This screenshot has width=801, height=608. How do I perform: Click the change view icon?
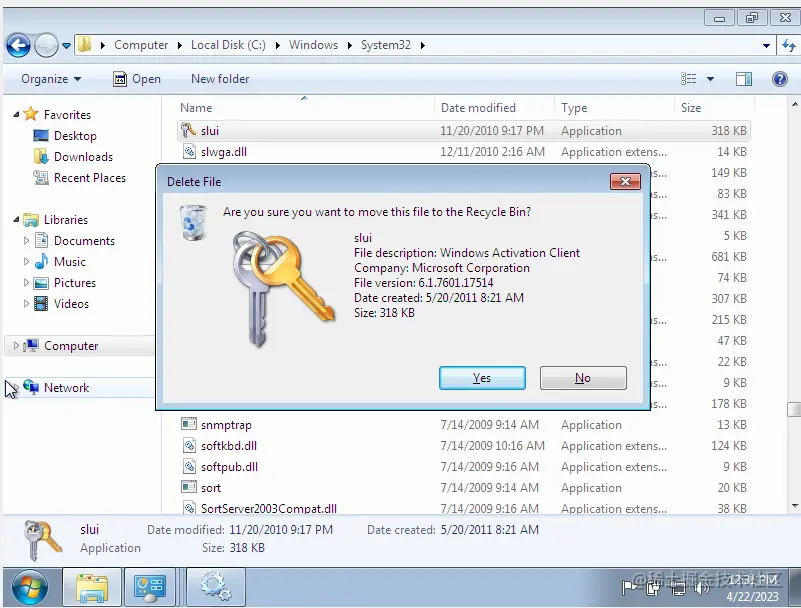click(x=689, y=79)
